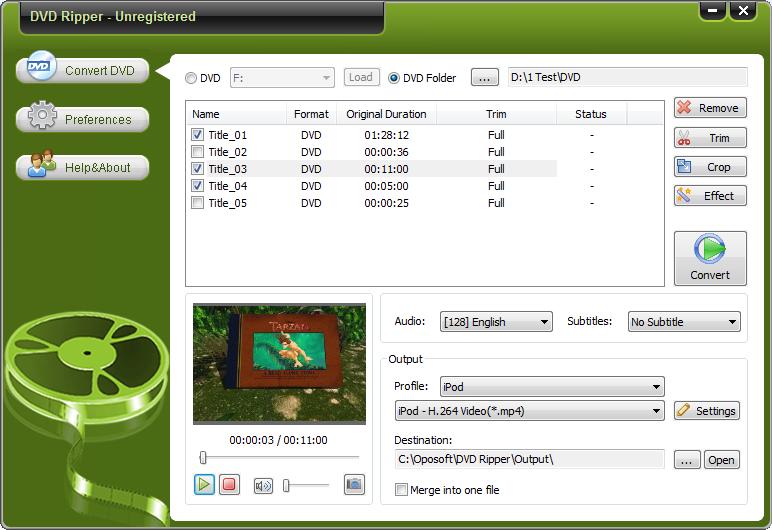Select the 00:00:36 duration cell
Viewport: 772px width, 530px height.
(x=386, y=152)
